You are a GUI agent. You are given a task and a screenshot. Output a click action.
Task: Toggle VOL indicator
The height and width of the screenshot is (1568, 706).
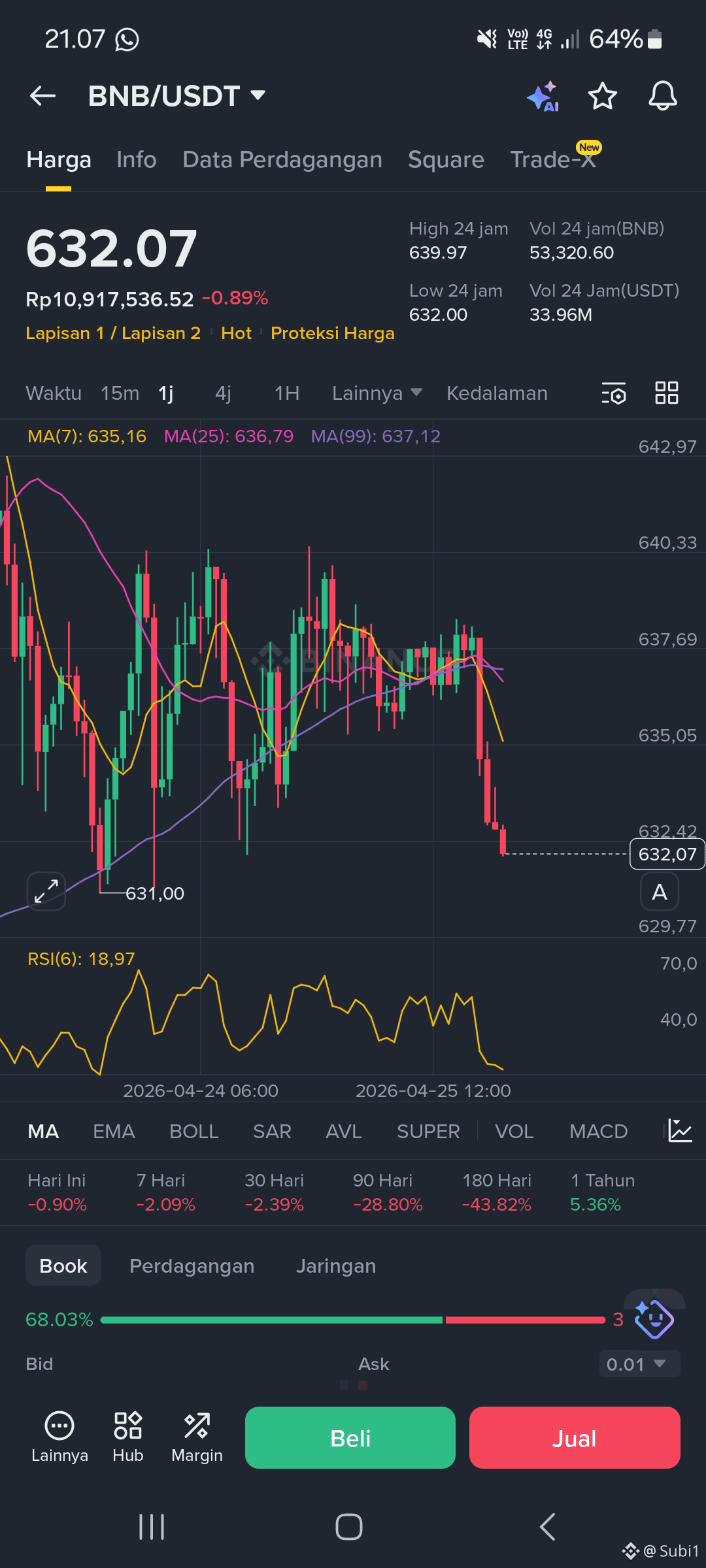[514, 1131]
